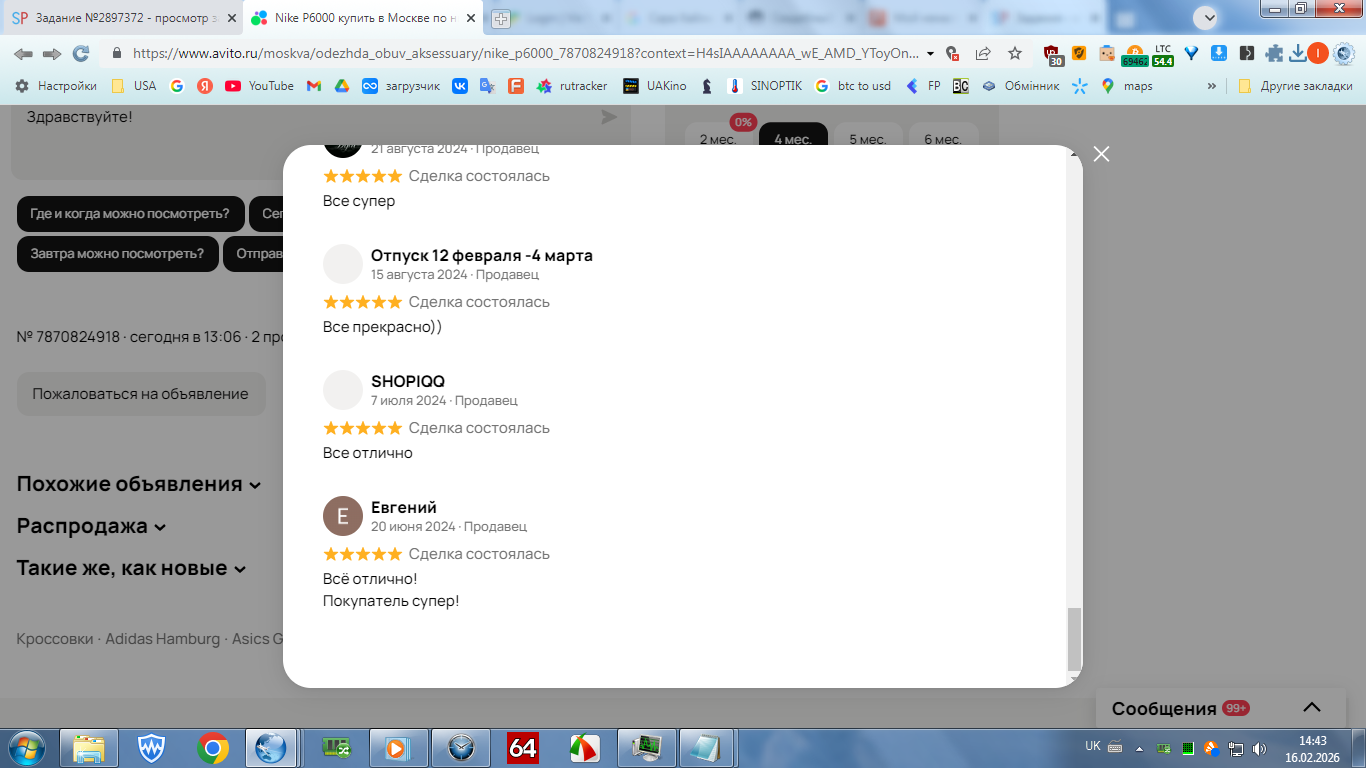Expand the Распродажа section

click(x=91, y=526)
